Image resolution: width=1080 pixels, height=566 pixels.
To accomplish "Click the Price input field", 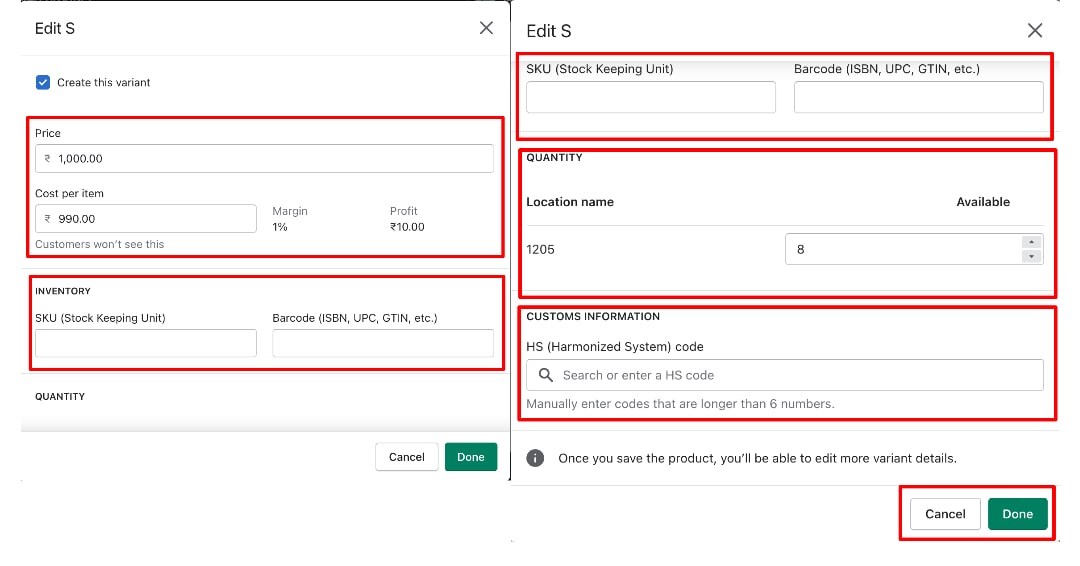I will [x=264, y=158].
